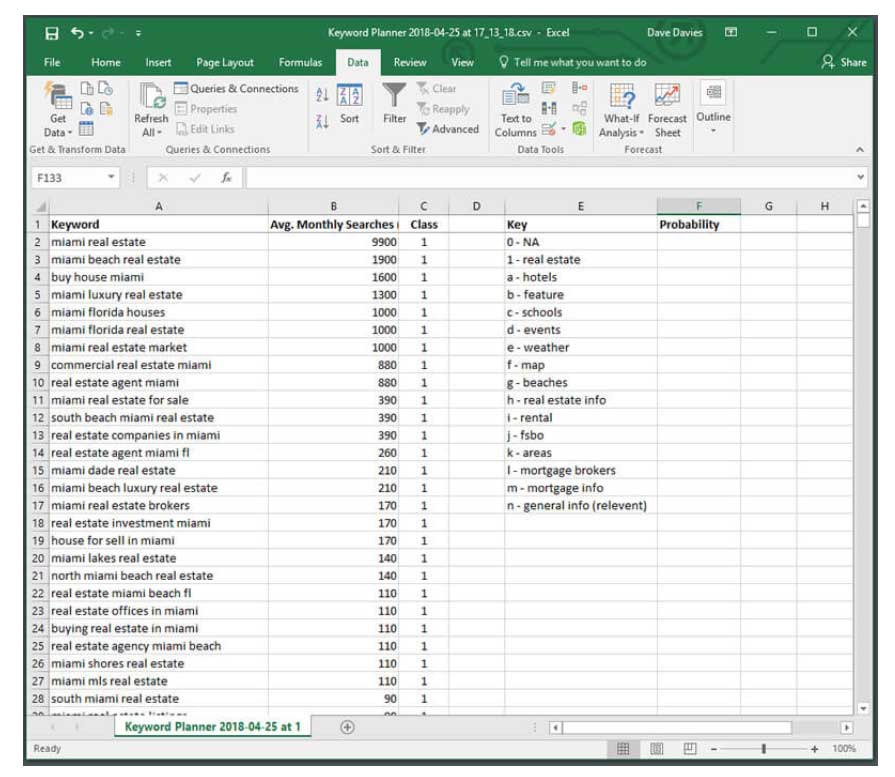Screen dimensions: 895x777
Task: Click Refresh All button
Action: [151, 110]
